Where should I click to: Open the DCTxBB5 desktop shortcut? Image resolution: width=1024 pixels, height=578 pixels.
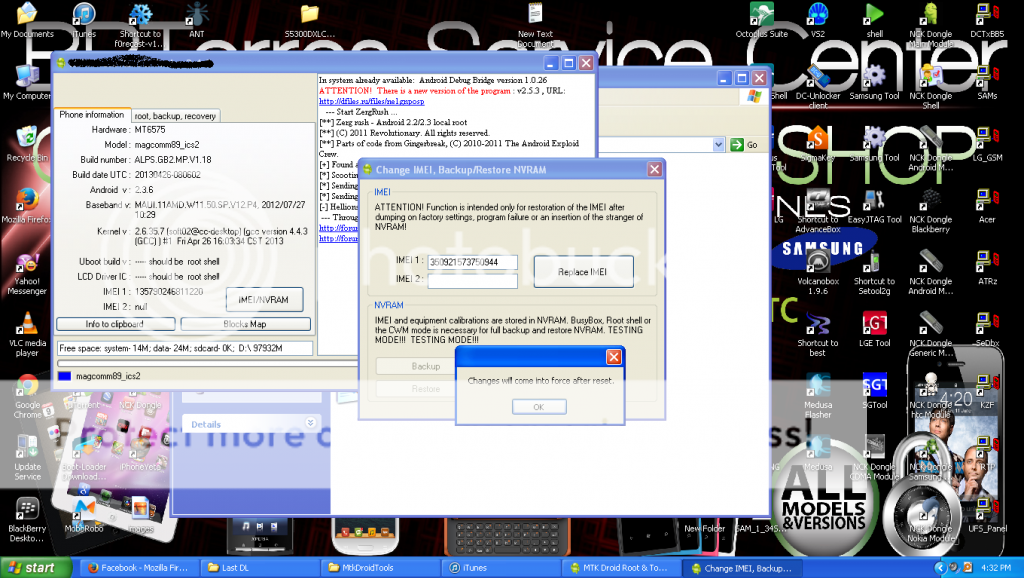986,15
